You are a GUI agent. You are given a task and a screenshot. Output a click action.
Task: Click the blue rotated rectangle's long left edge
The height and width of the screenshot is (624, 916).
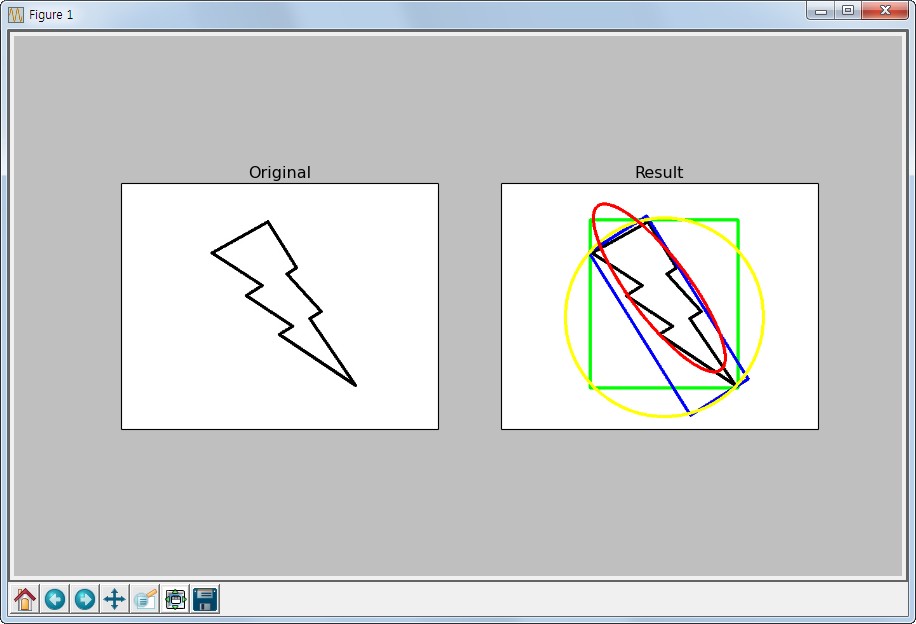(640, 333)
